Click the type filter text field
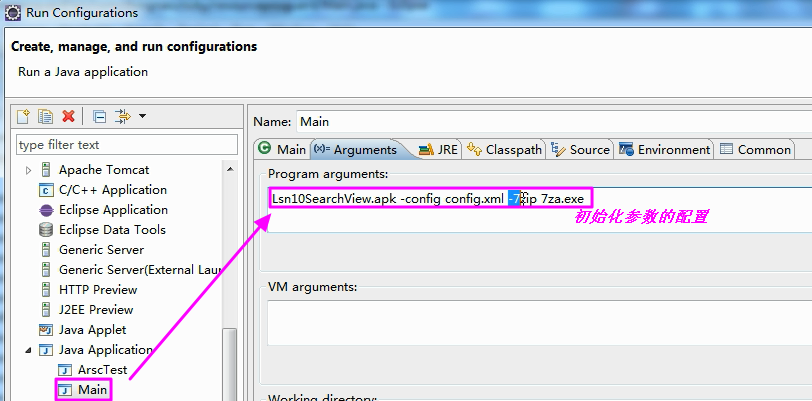The image size is (812, 401). click(127, 145)
